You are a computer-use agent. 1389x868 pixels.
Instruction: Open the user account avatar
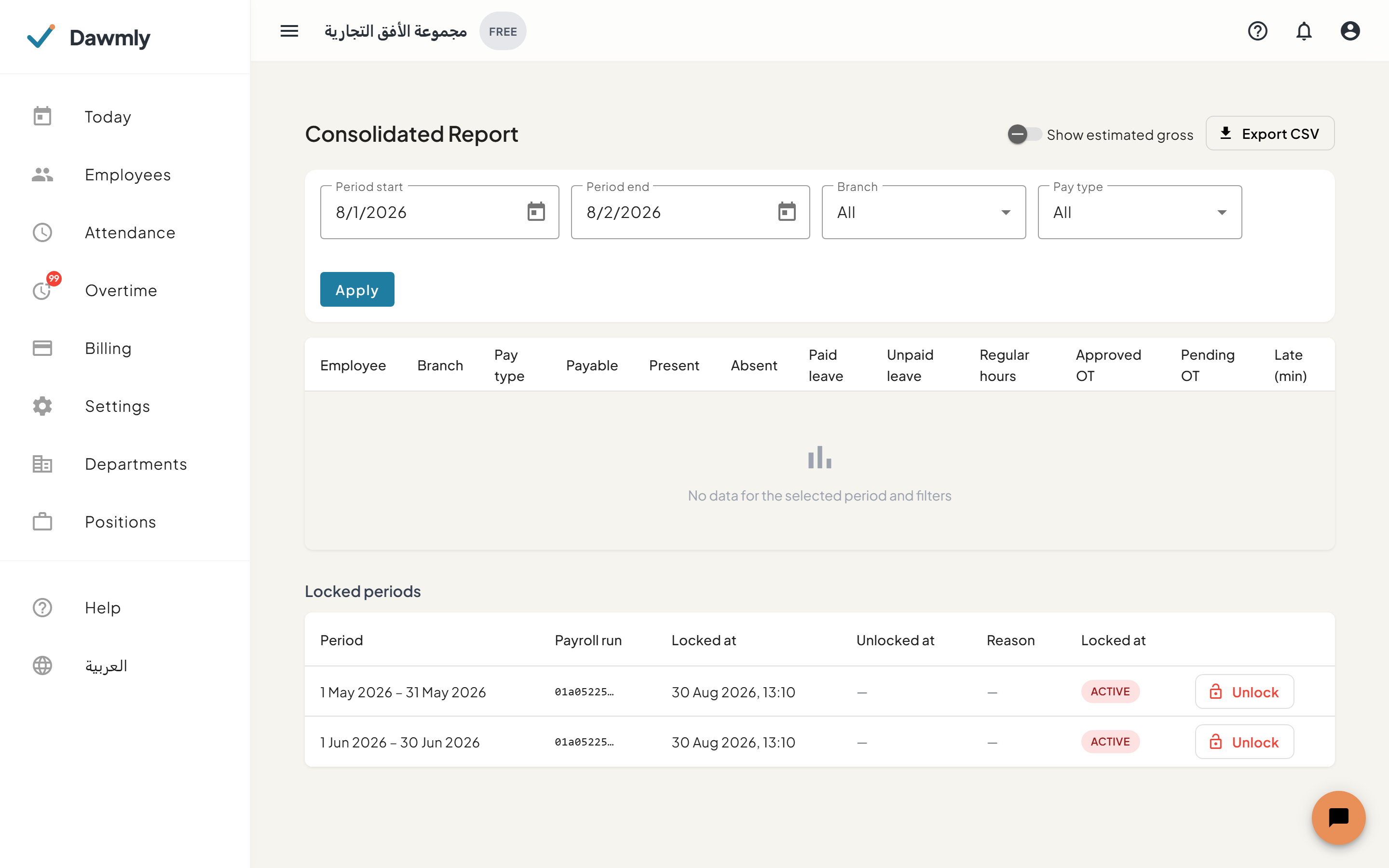tap(1350, 31)
